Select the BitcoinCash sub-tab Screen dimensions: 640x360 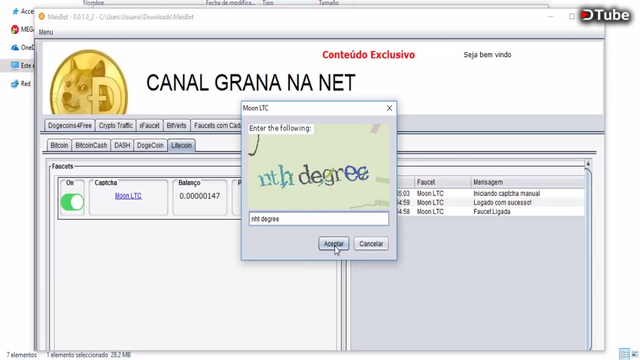point(91,145)
